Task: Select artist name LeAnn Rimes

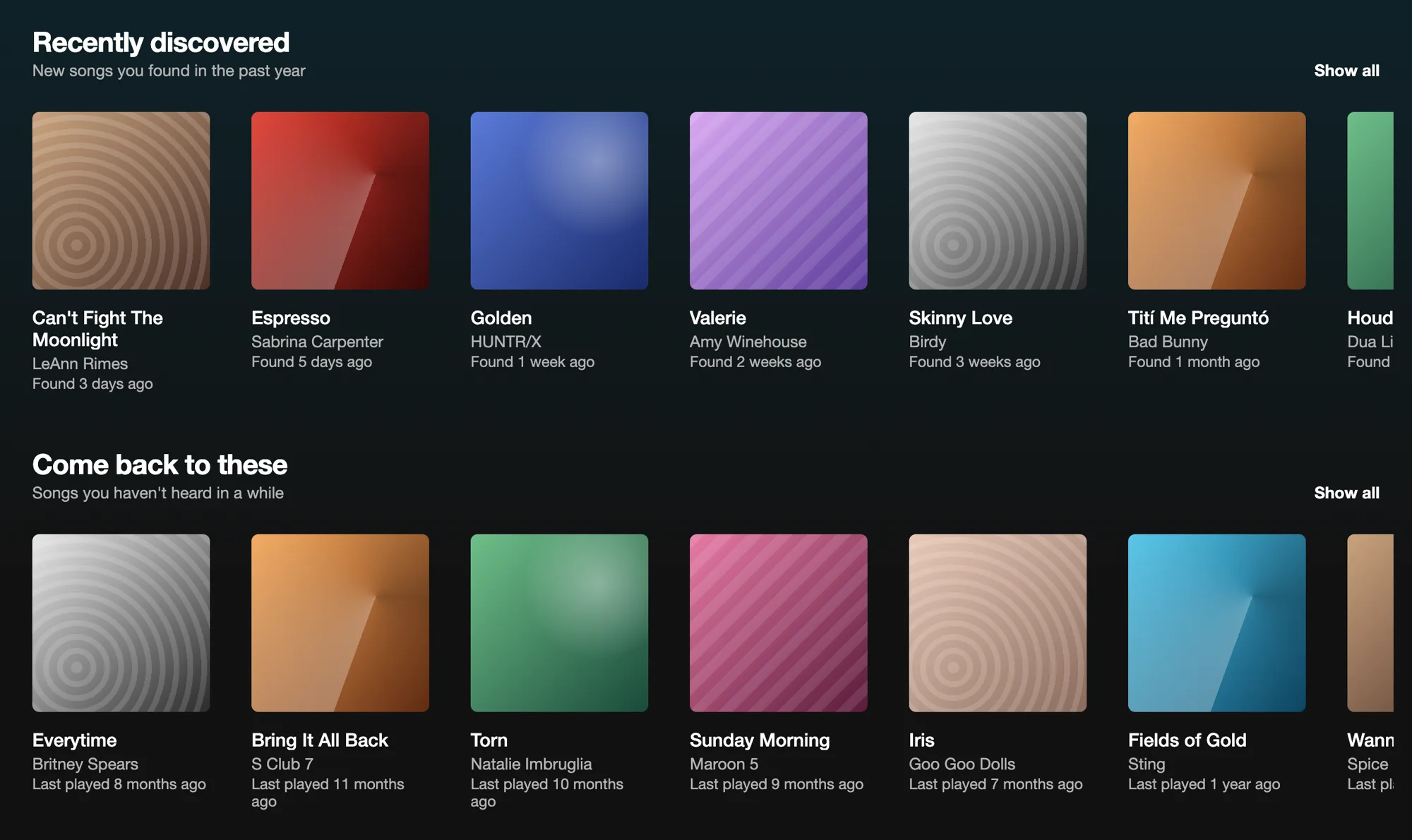Action: pyautogui.click(x=80, y=364)
